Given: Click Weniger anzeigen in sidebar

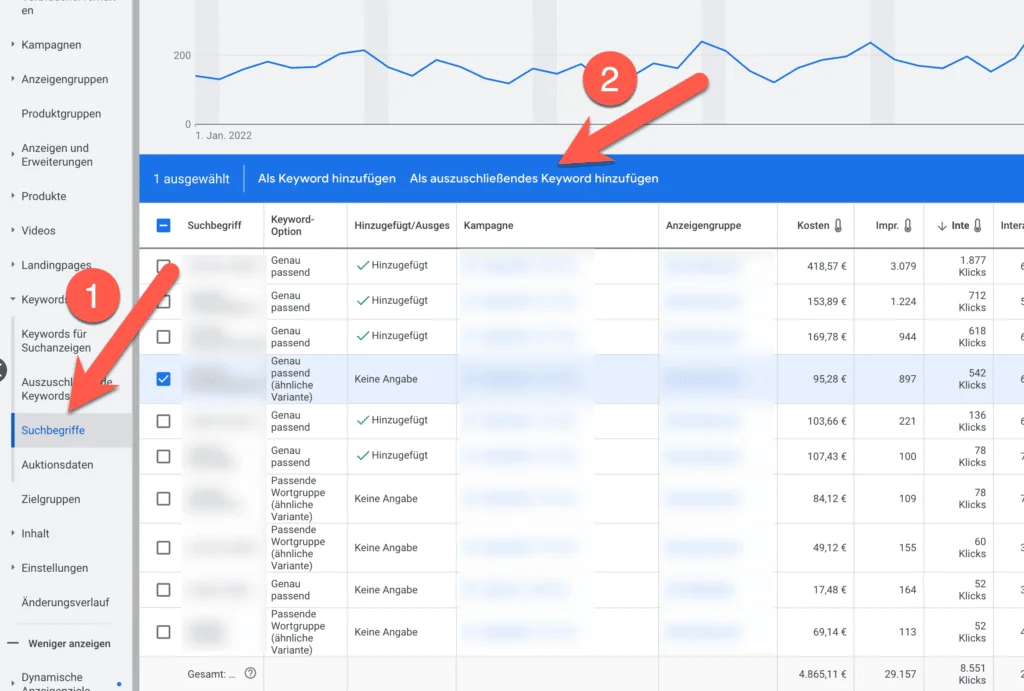Looking at the screenshot, I should 69,643.
